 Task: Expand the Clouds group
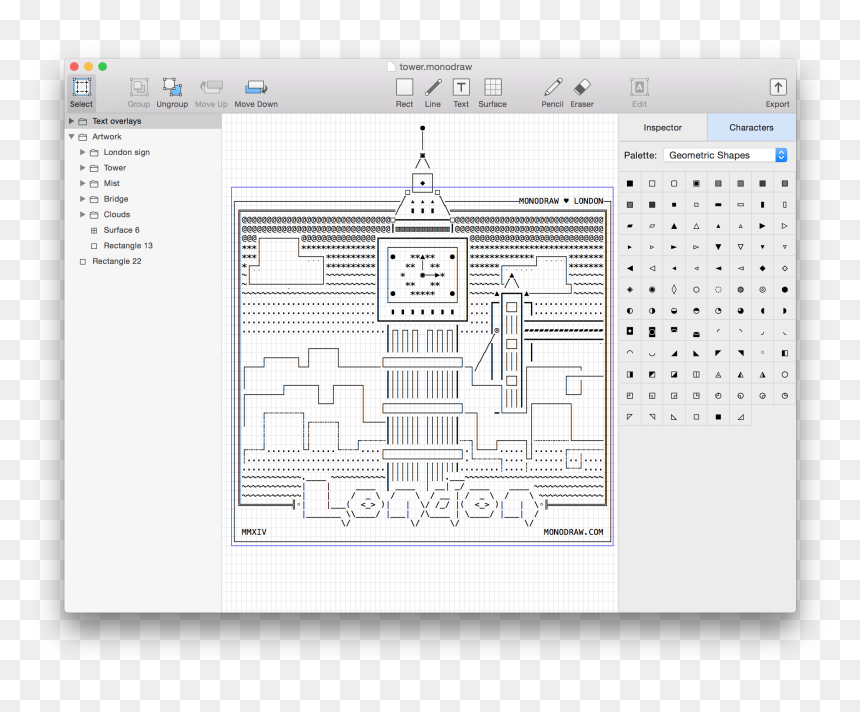point(82,214)
